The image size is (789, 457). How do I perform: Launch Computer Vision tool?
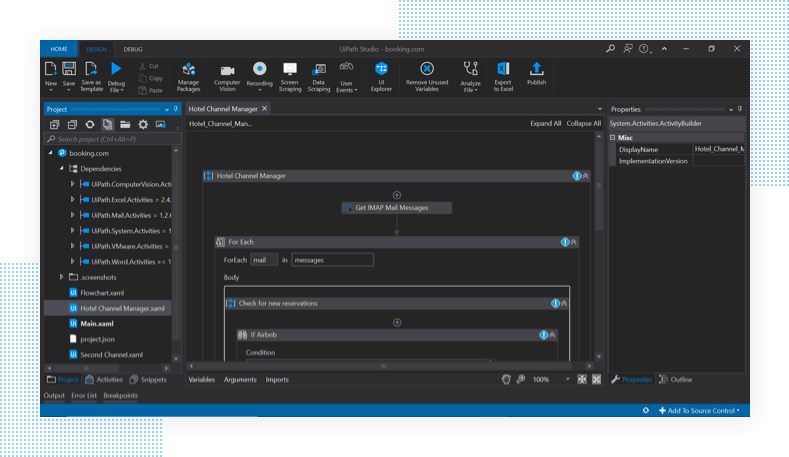(227, 78)
